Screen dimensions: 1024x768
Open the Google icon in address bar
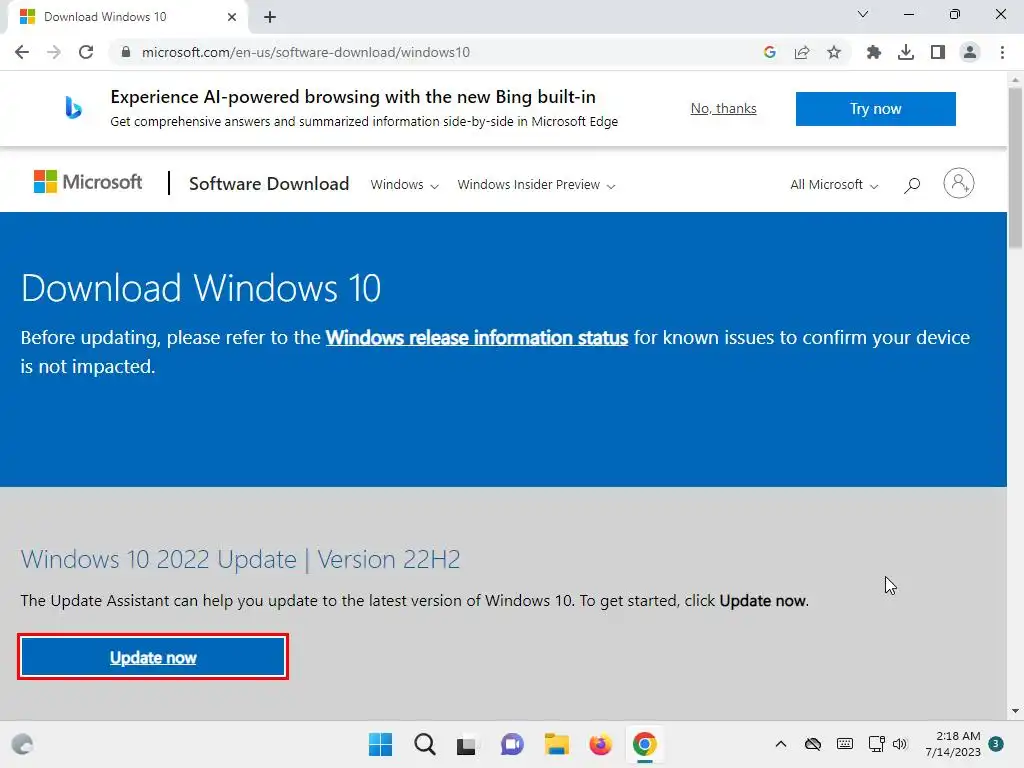(x=769, y=52)
